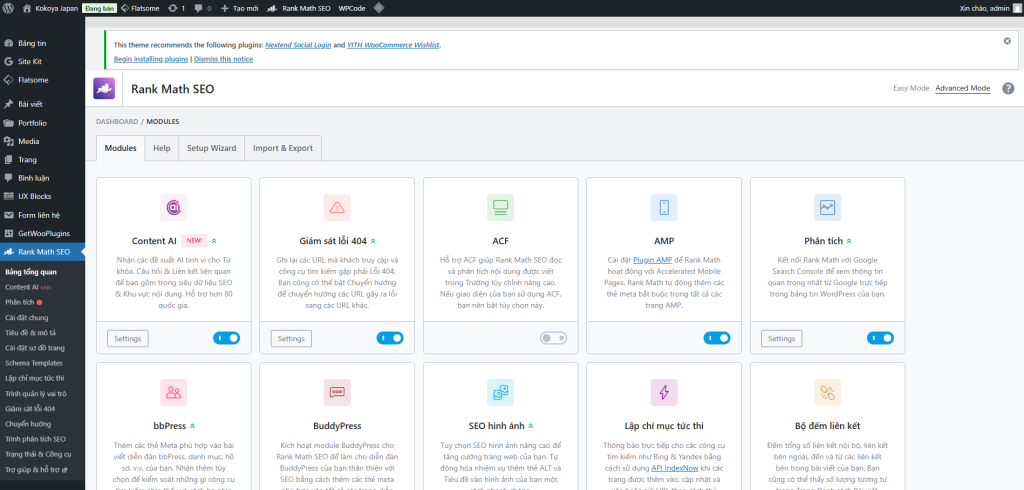Click the AMP mobile phone icon
This screenshot has height=490, width=1024.
click(x=664, y=208)
